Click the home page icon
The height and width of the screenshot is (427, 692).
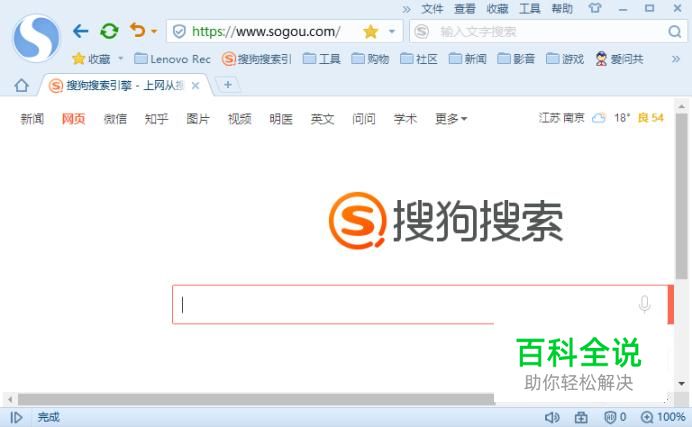21,85
